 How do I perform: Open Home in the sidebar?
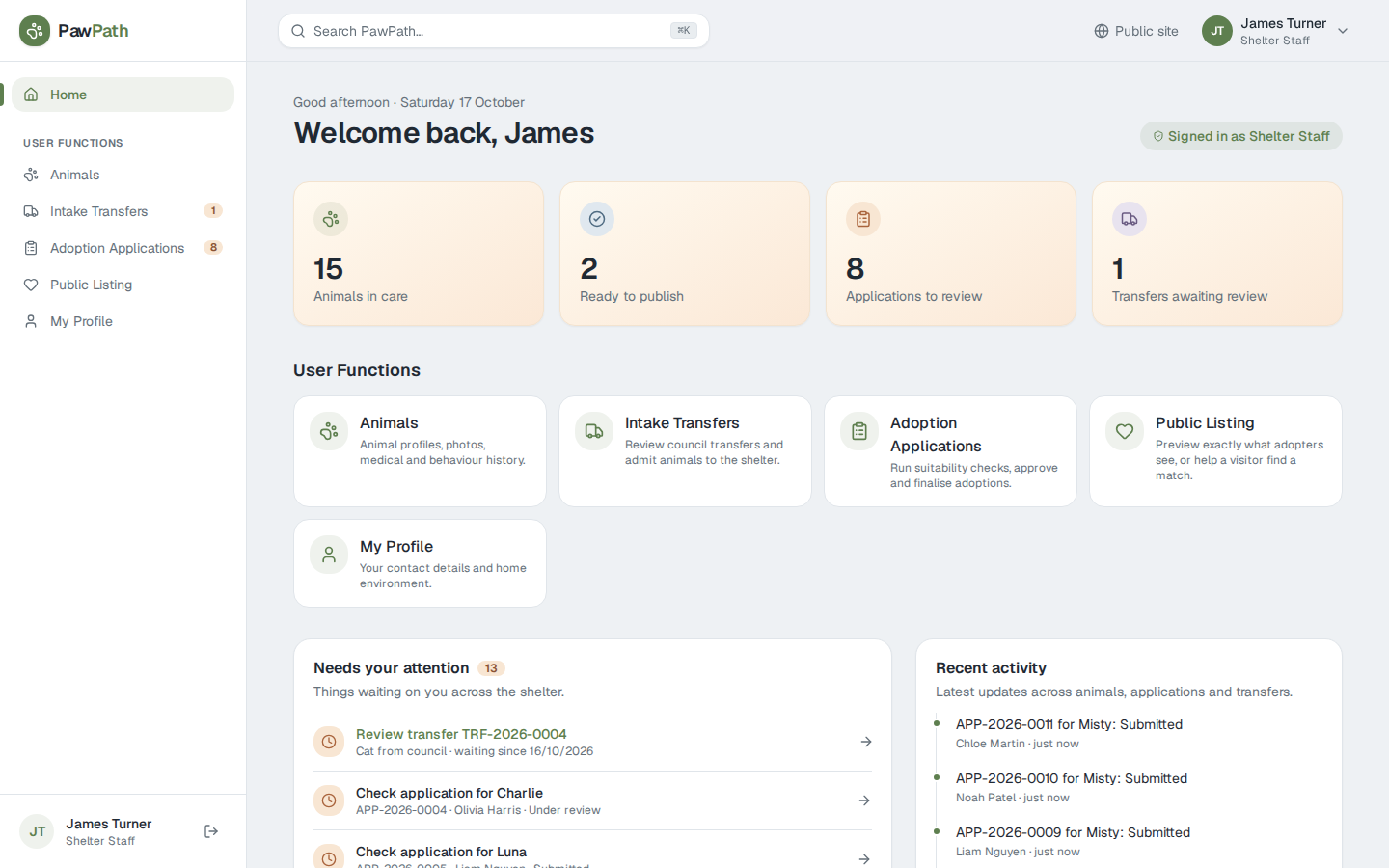pyautogui.click(x=123, y=95)
